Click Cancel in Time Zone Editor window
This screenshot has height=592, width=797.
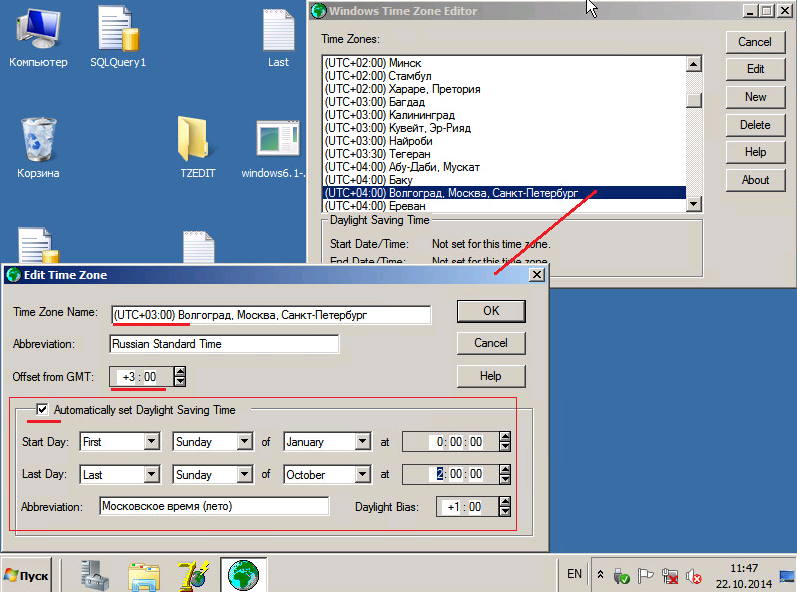(755, 42)
